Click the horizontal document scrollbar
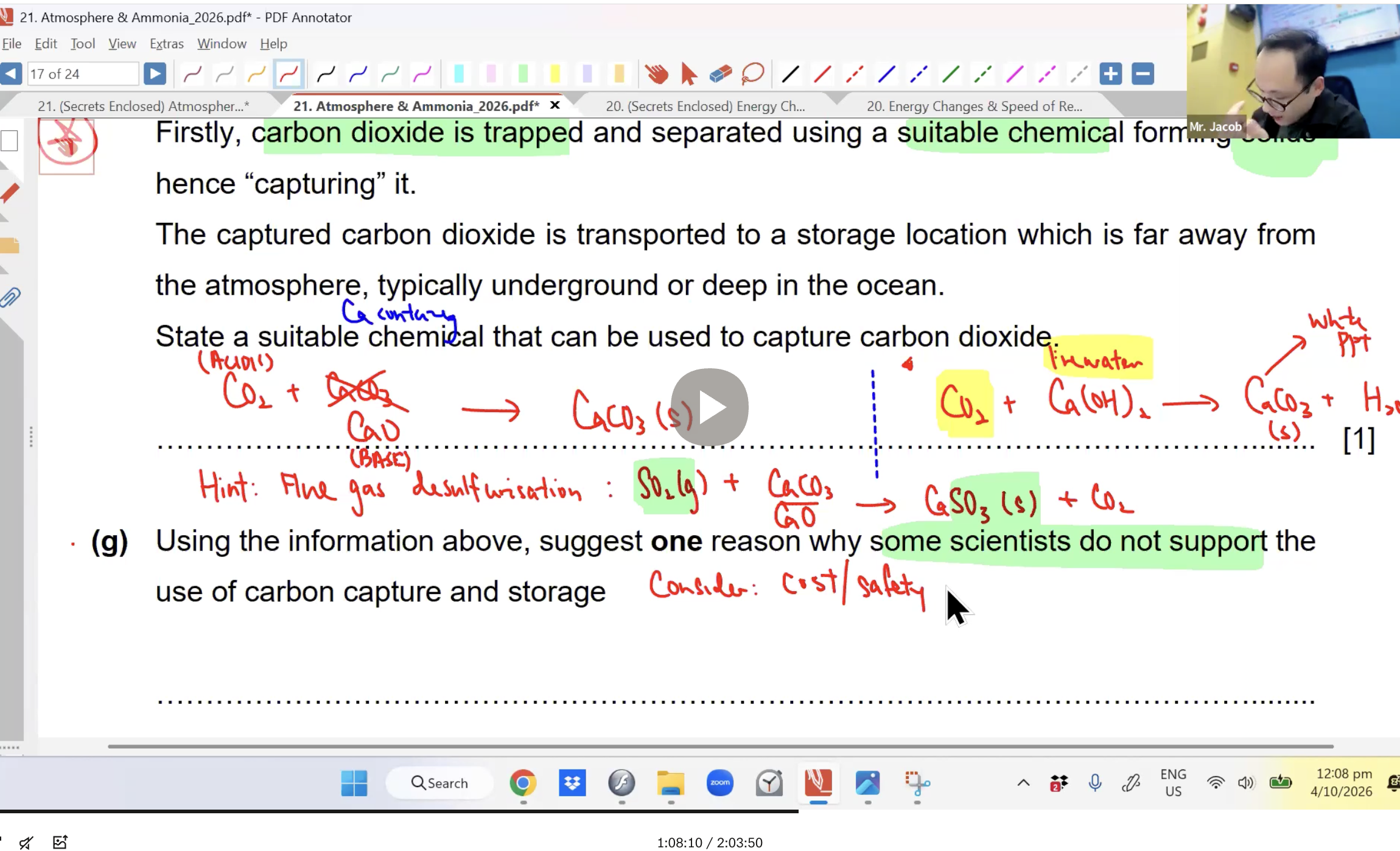Screen dimensions: 1400x851 [721, 746]
